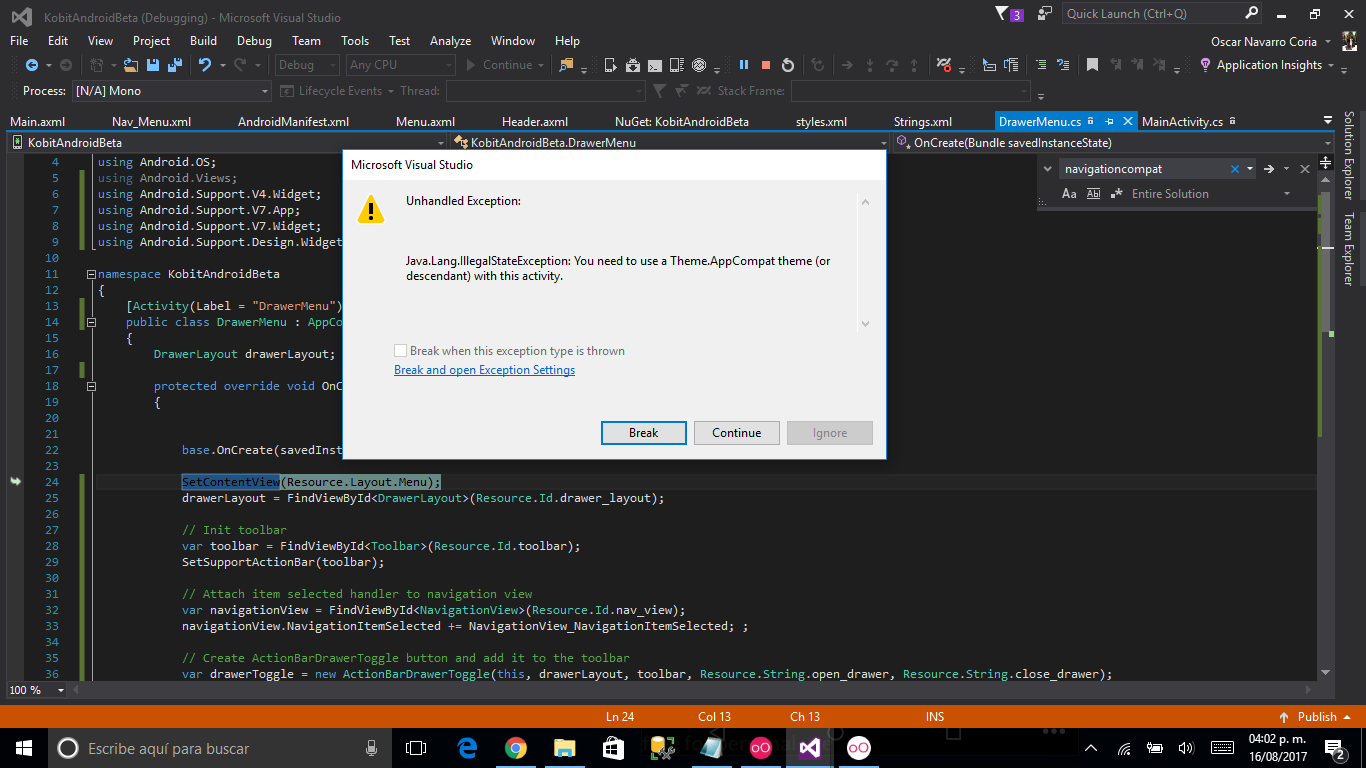Open the Analyze menu
1366x768 pixels.
(x=450, y=41)
